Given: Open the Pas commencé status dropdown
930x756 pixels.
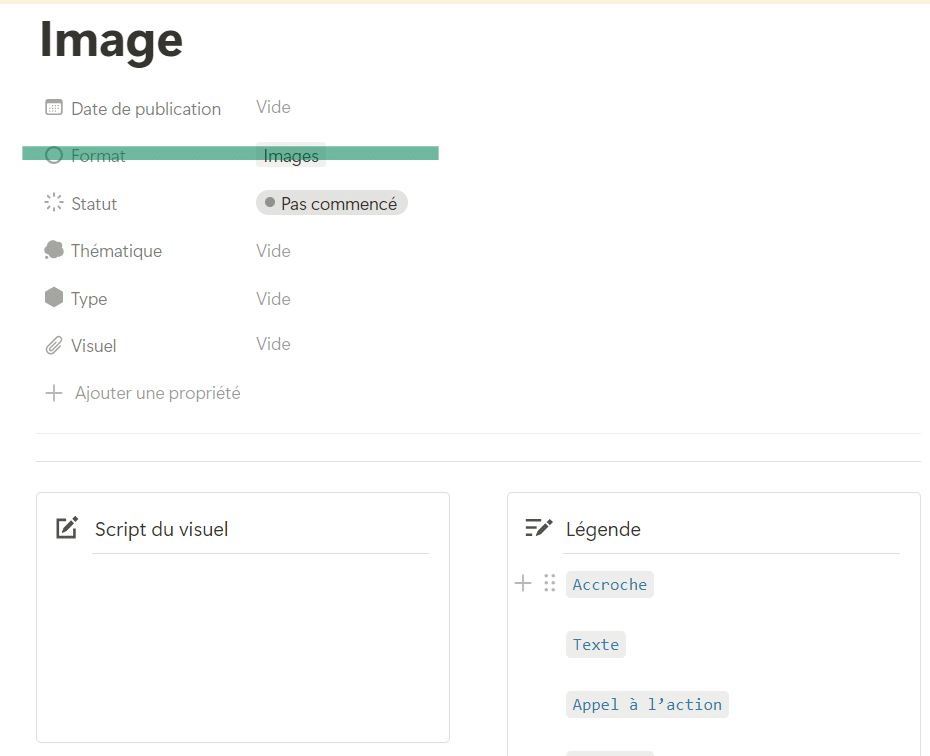Looking at the screenshot, I should [332, 204].
